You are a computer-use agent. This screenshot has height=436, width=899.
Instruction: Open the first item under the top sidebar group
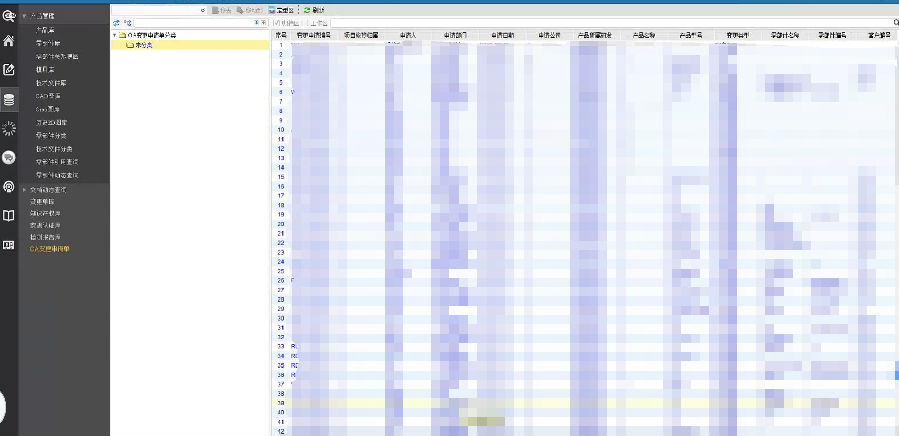click(x=46, y=30)
